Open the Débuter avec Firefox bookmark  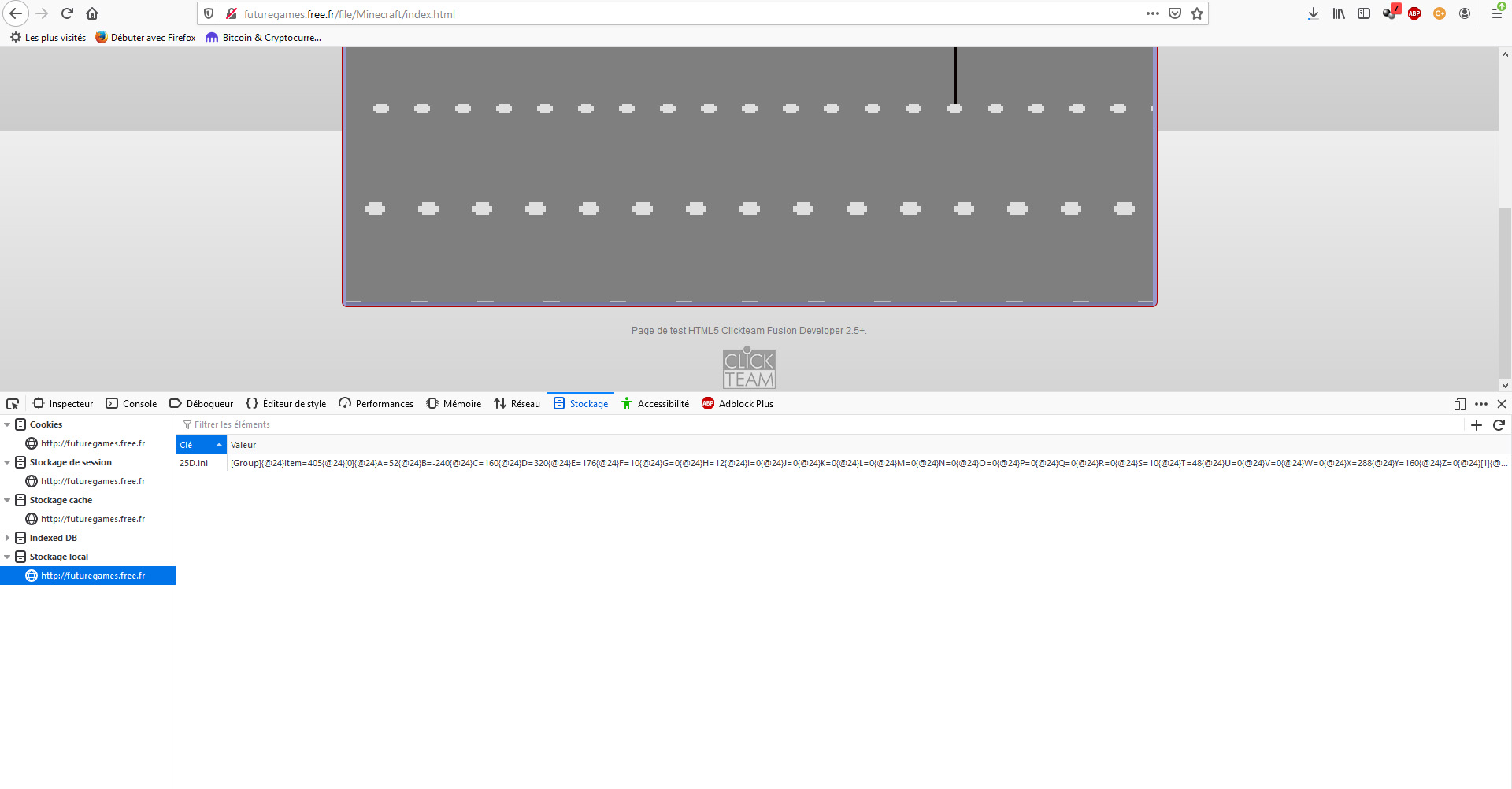pyautogui.click(x=146, y=38)
